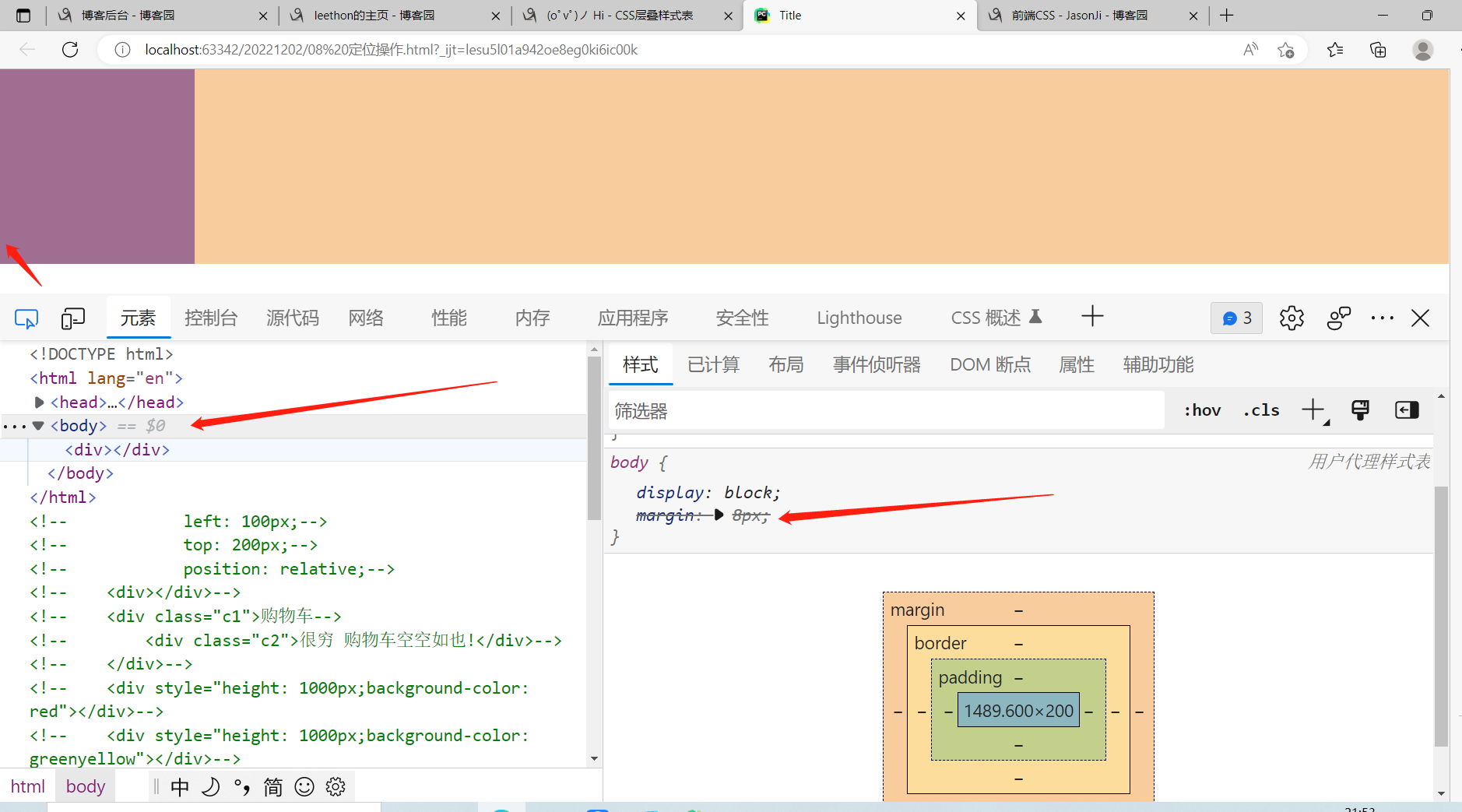
Task: Toggle the computed styles sidebar icon
Action: pos(1407,410)
